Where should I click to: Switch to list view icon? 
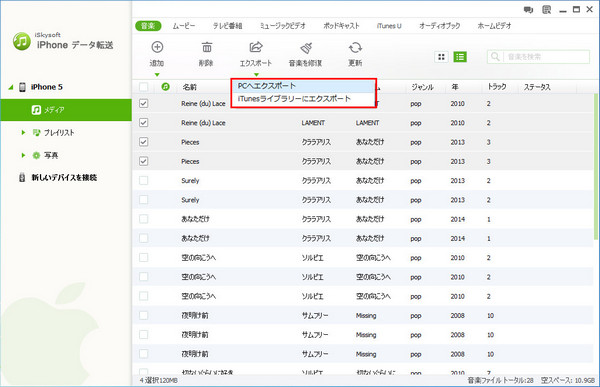[460, 57]
